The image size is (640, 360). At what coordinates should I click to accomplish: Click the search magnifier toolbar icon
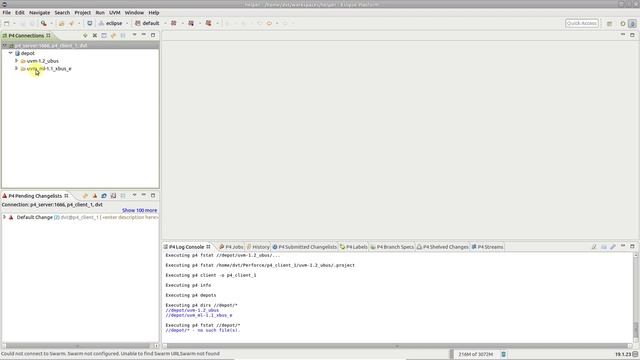(44, 23)
